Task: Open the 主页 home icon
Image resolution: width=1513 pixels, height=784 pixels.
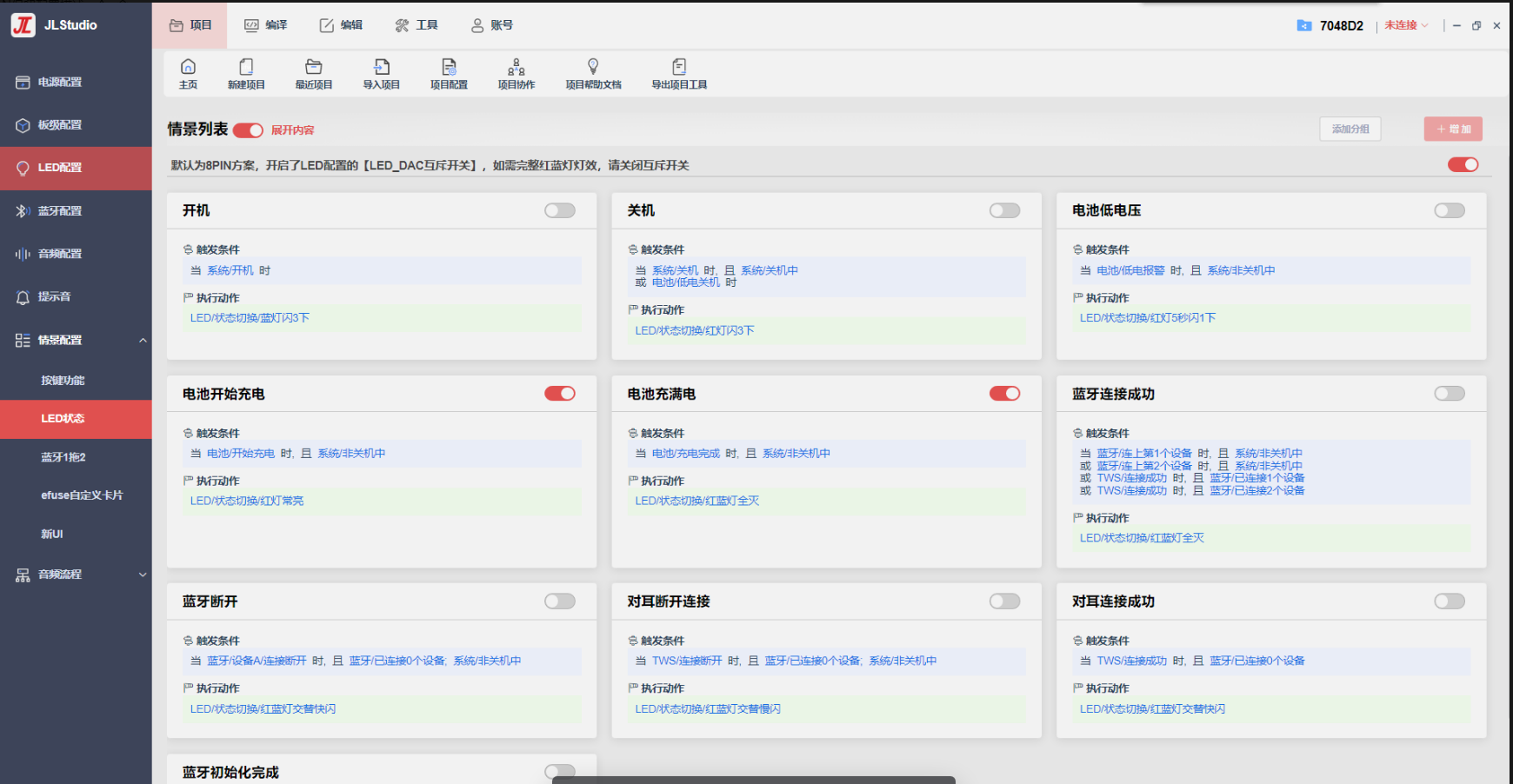Action: pyautogui.click(x=188, y=66)
